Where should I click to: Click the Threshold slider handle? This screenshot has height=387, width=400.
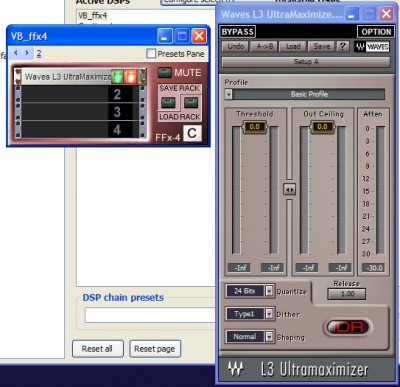255,127
